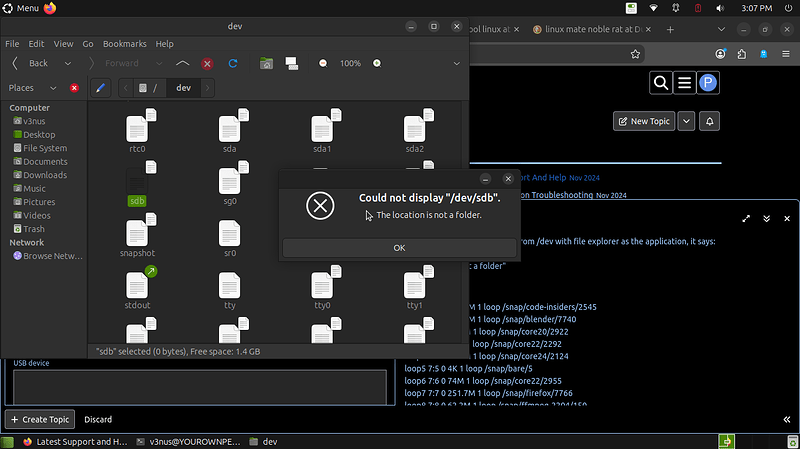Open the New Topic options dropdown
Image resolution: width=800 pixels, height=449 pixels.
[x=686, y=121]
